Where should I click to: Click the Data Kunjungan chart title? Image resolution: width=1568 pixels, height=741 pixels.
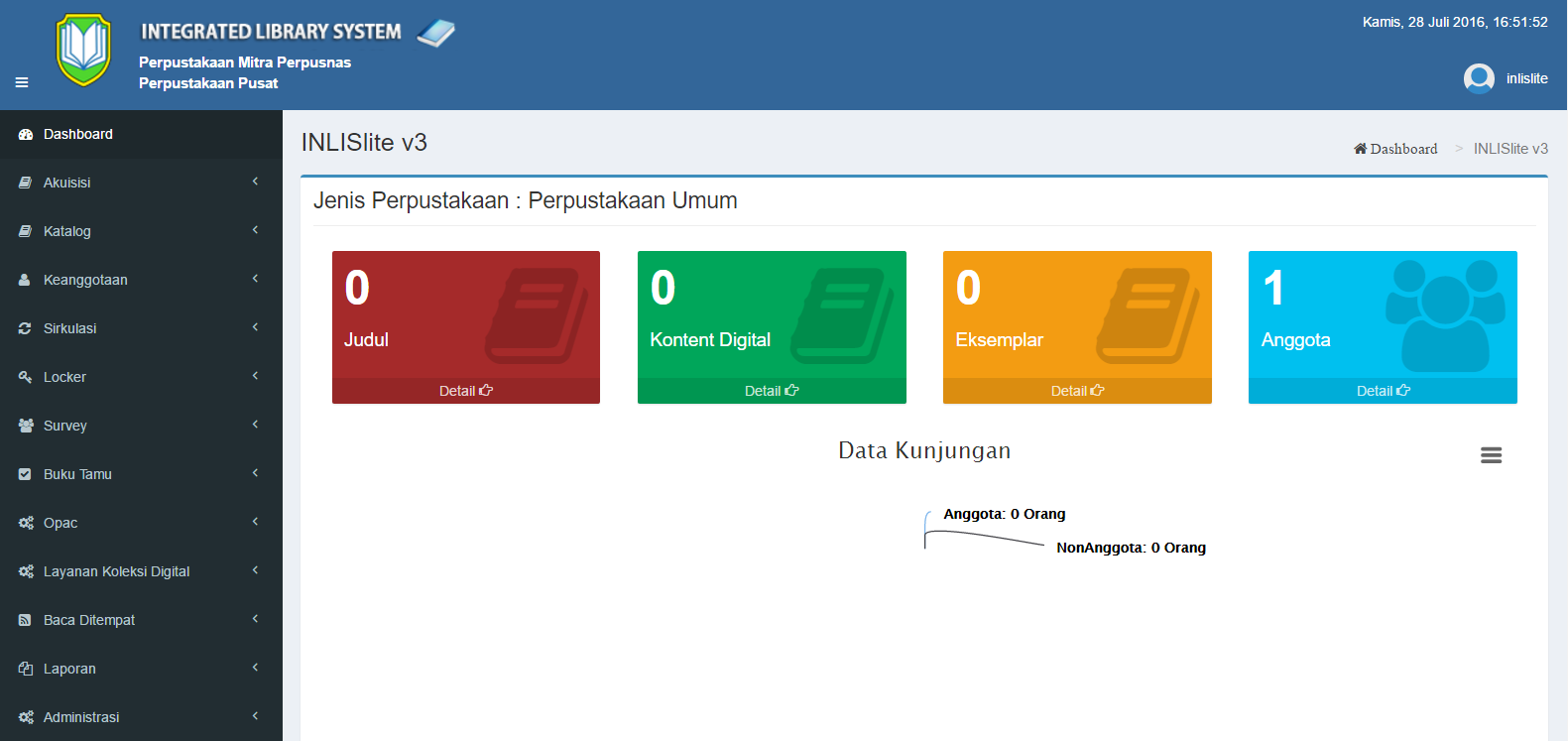coord(924,450)
